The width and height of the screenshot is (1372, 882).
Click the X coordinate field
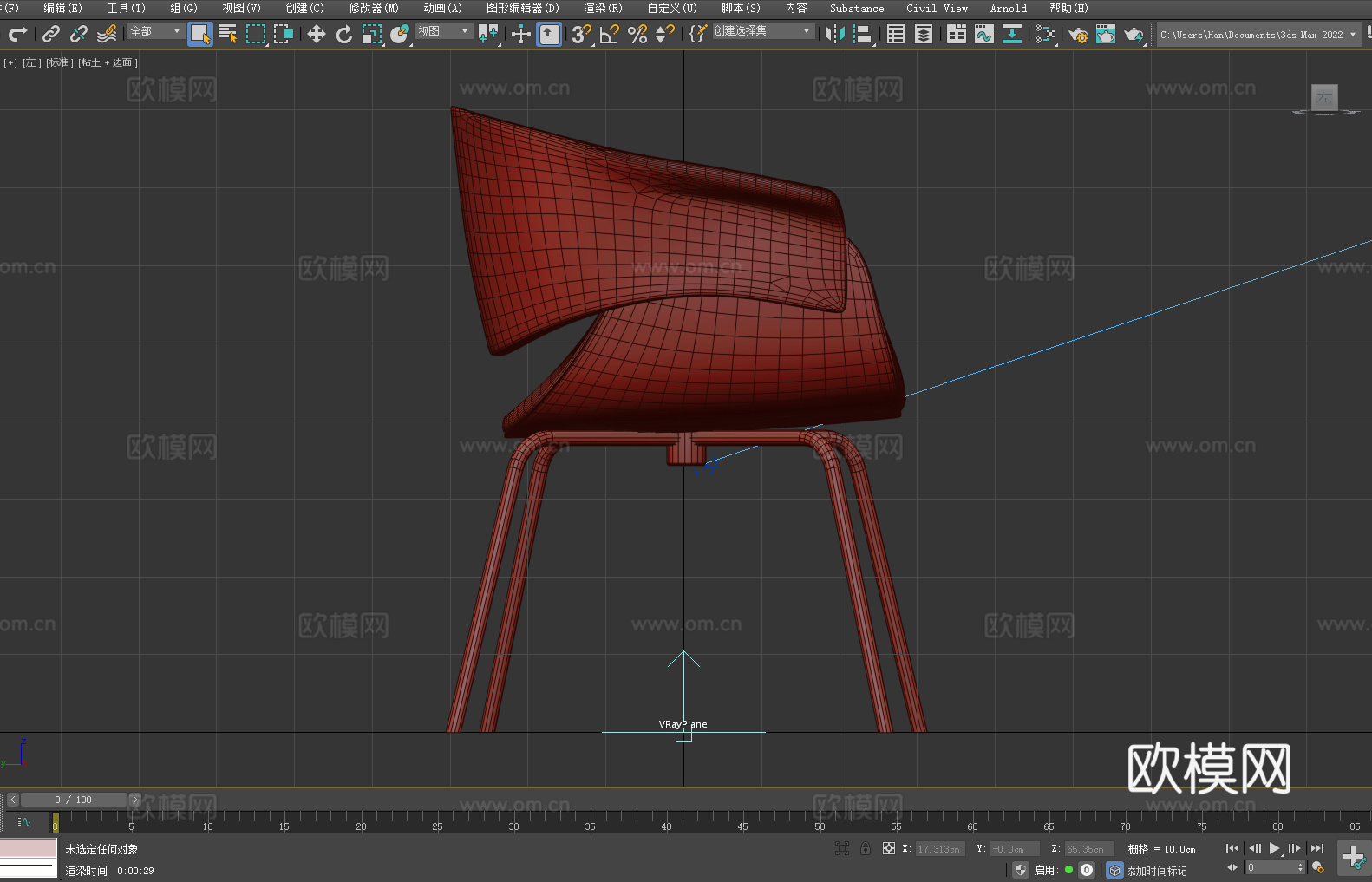[941, 849]
